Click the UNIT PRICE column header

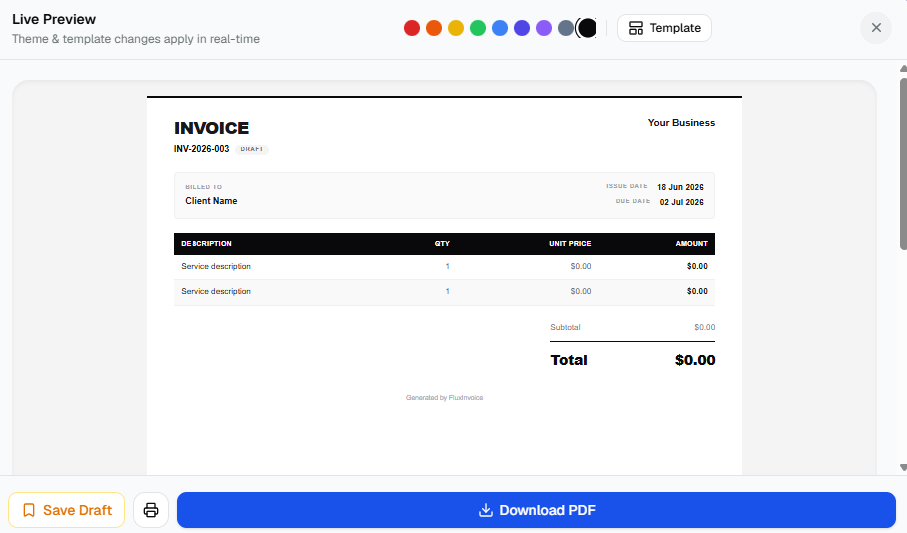click(570, 244)
